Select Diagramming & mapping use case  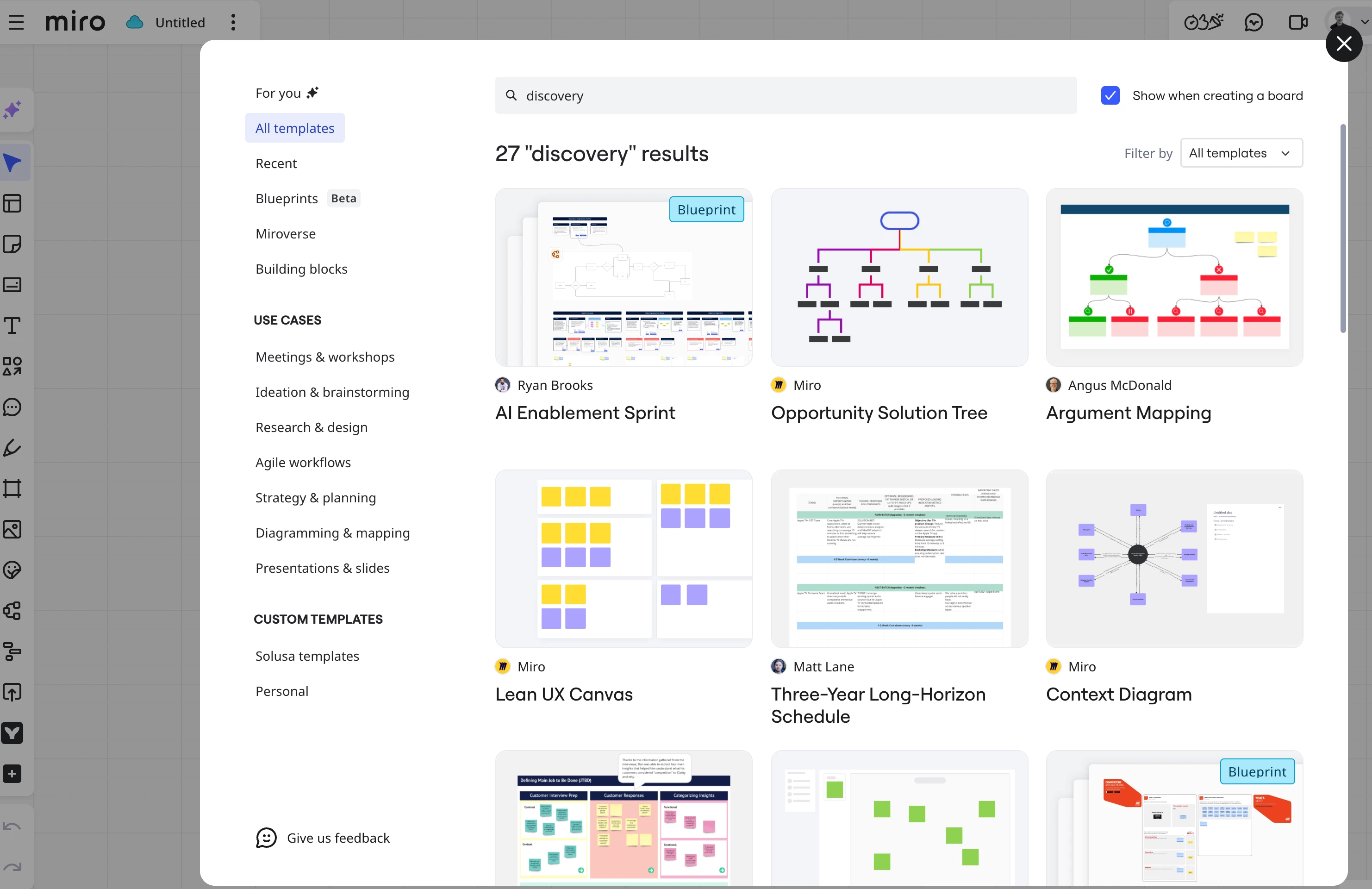coord(332,533)
